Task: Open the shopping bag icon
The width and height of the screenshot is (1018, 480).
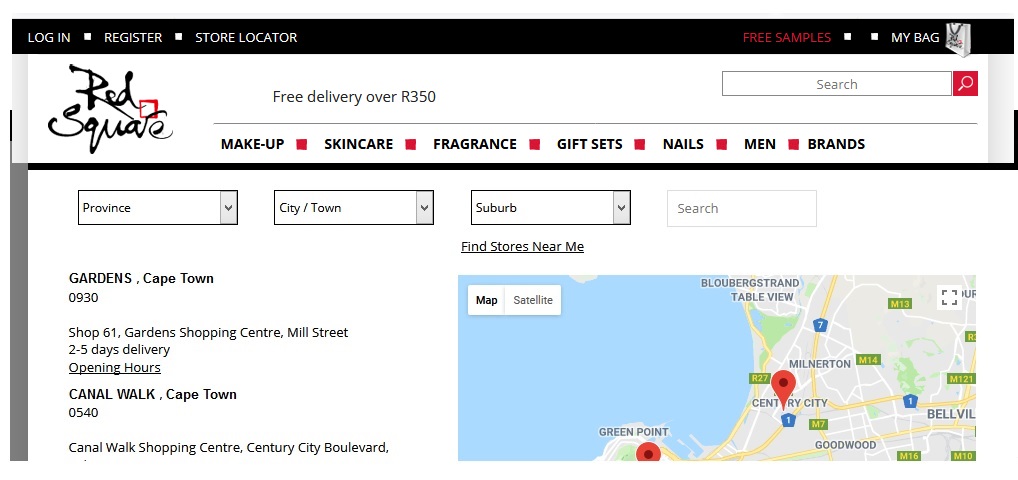Action: click(958, 38)
